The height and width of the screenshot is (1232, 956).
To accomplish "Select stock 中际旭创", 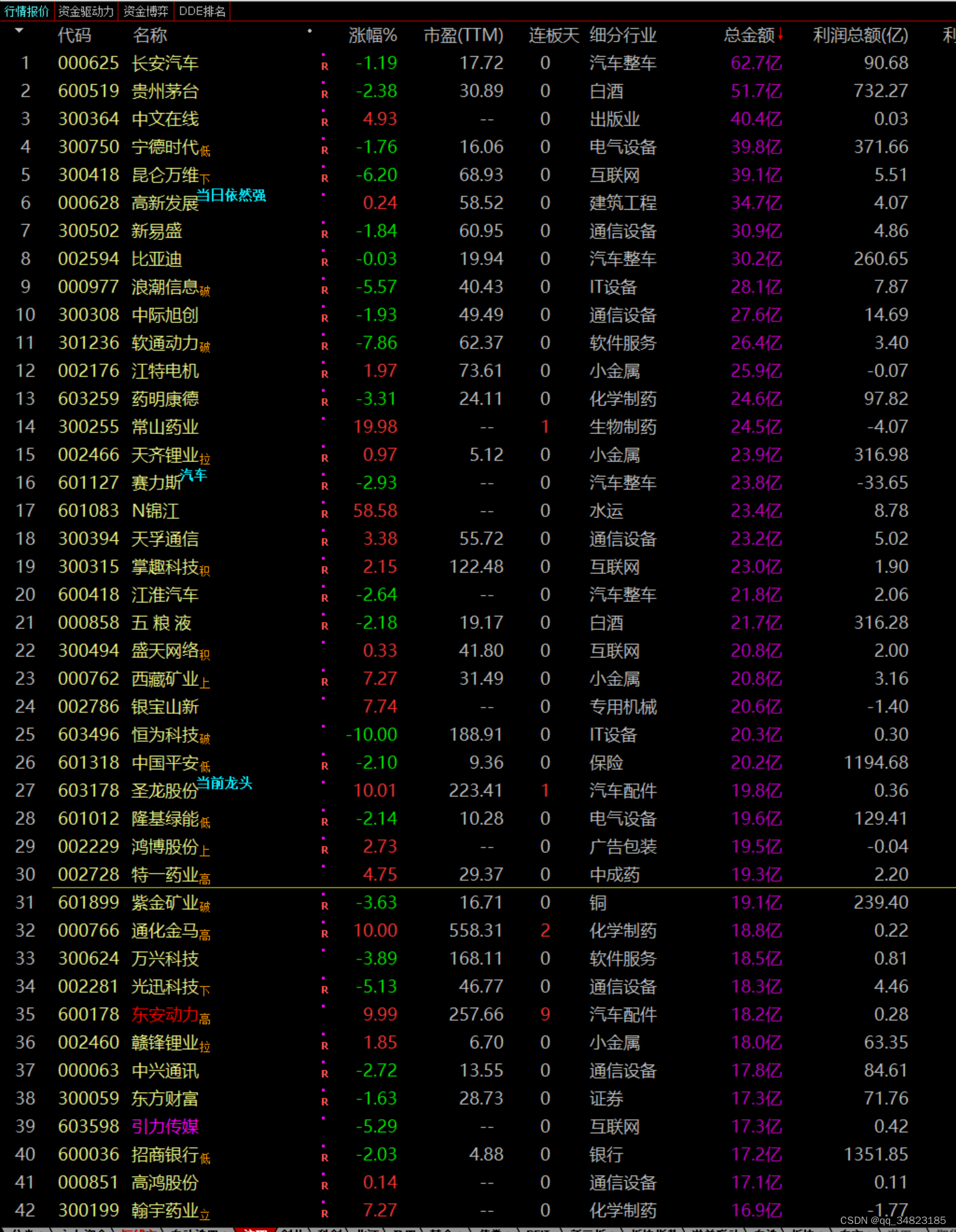I will (x=165, y=315).
